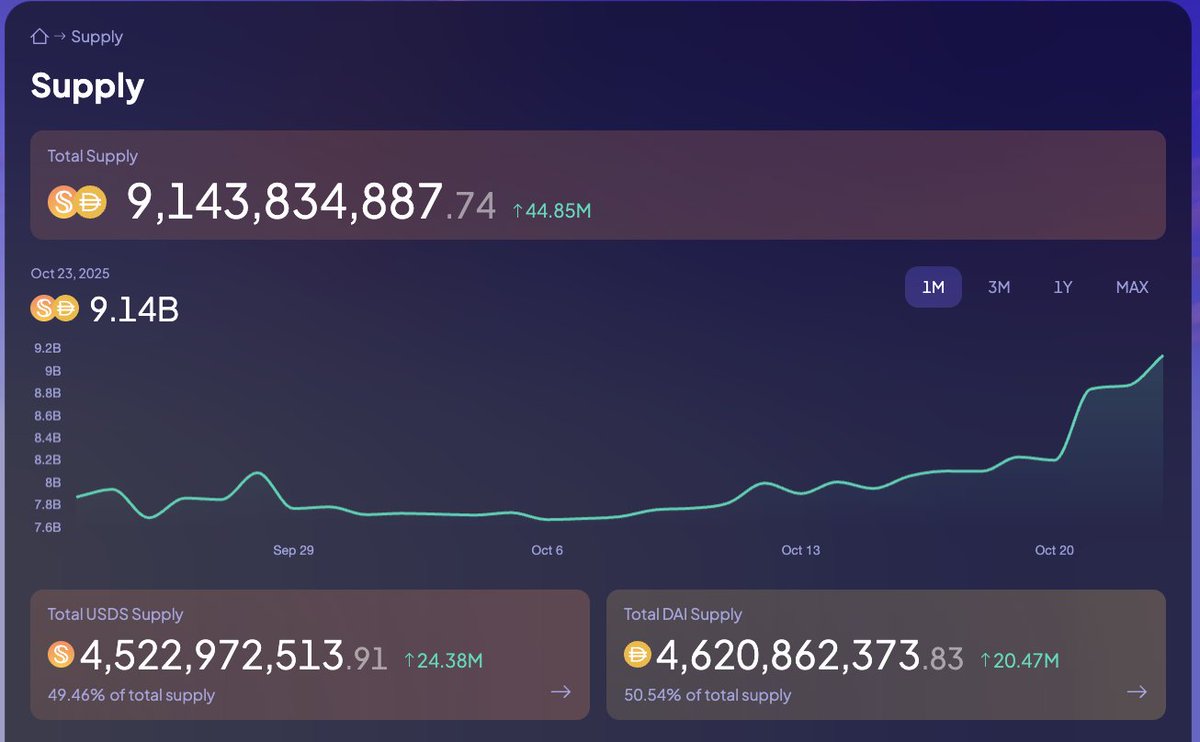Viewport: 1200px width, 742px height.
Task: Click the 9B y-axis label
Action: tap(53, 371)
